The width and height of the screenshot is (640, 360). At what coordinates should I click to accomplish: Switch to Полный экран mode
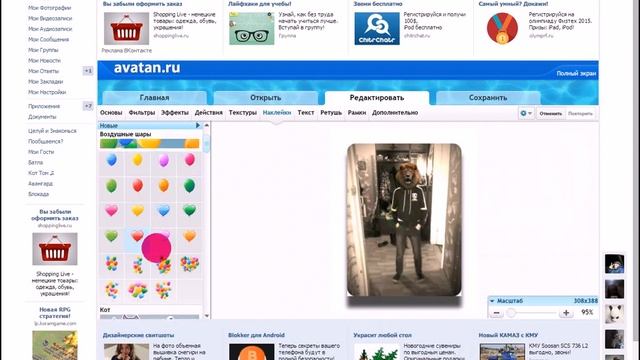coord(576,73)
